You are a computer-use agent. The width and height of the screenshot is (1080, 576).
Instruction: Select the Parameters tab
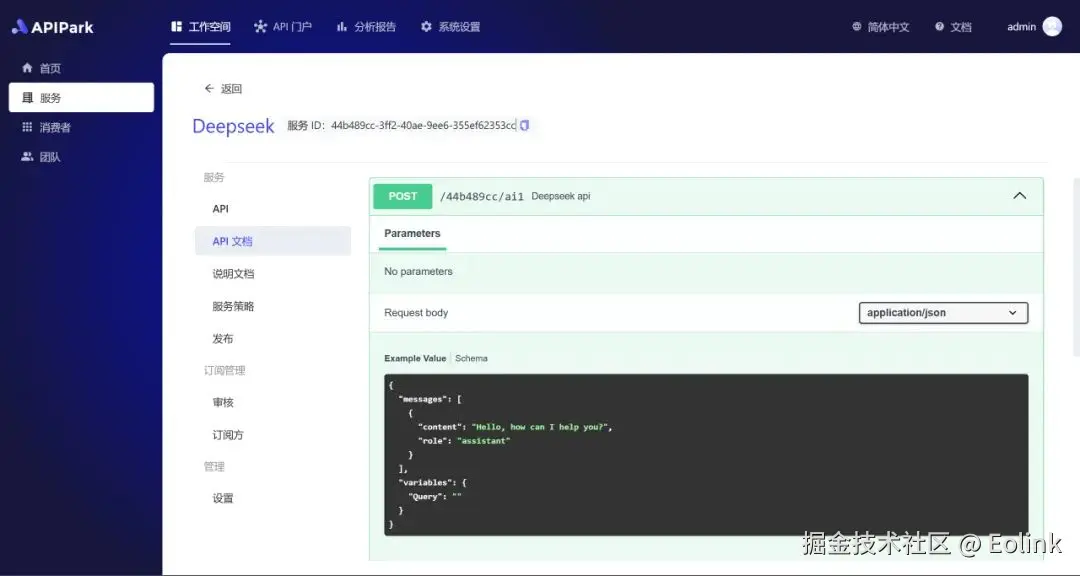411,234
